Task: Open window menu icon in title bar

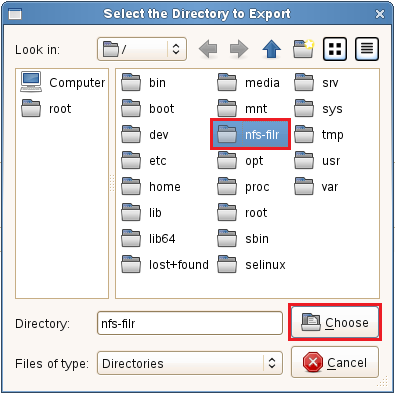Action: tap(15, 14)
